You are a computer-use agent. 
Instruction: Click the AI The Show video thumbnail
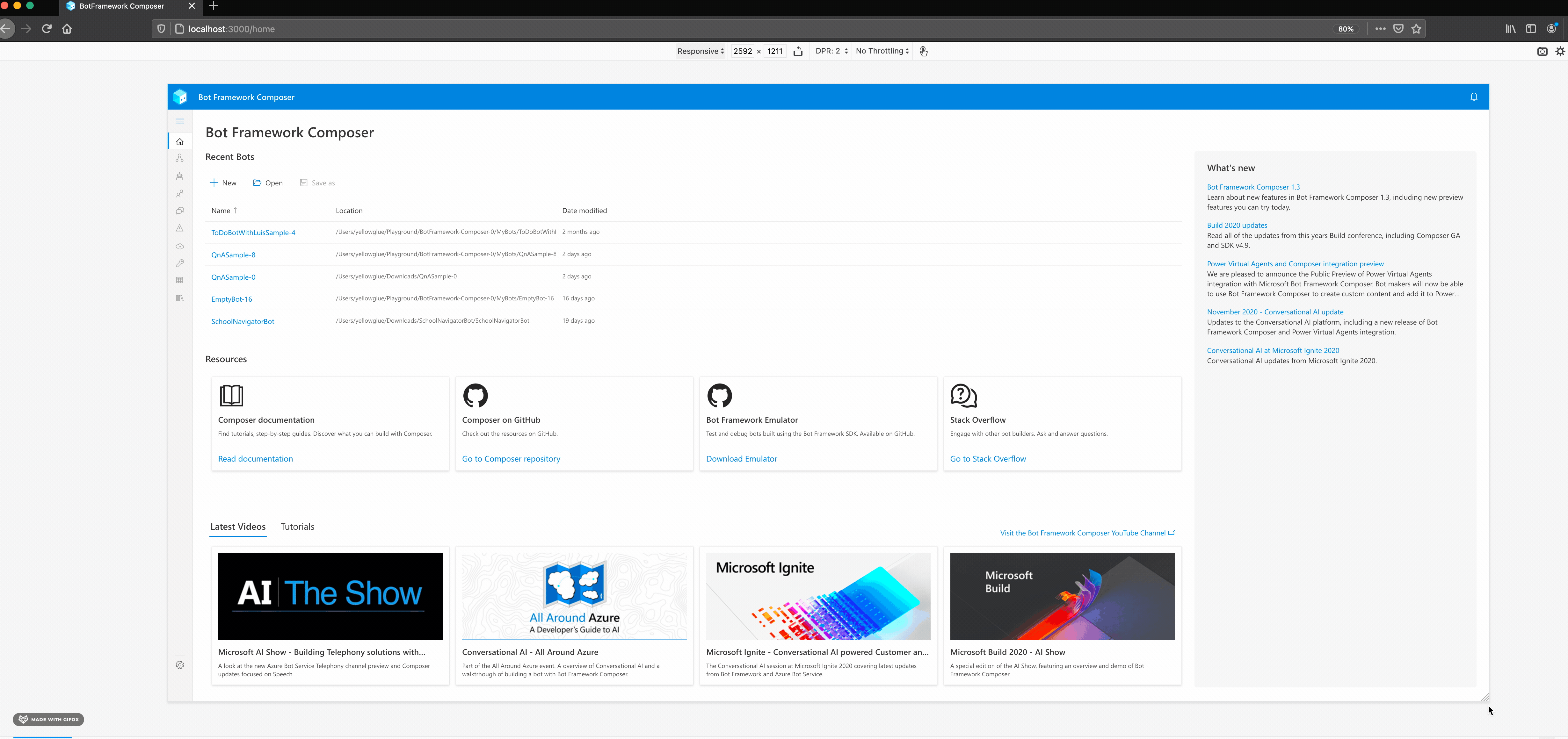330,596
